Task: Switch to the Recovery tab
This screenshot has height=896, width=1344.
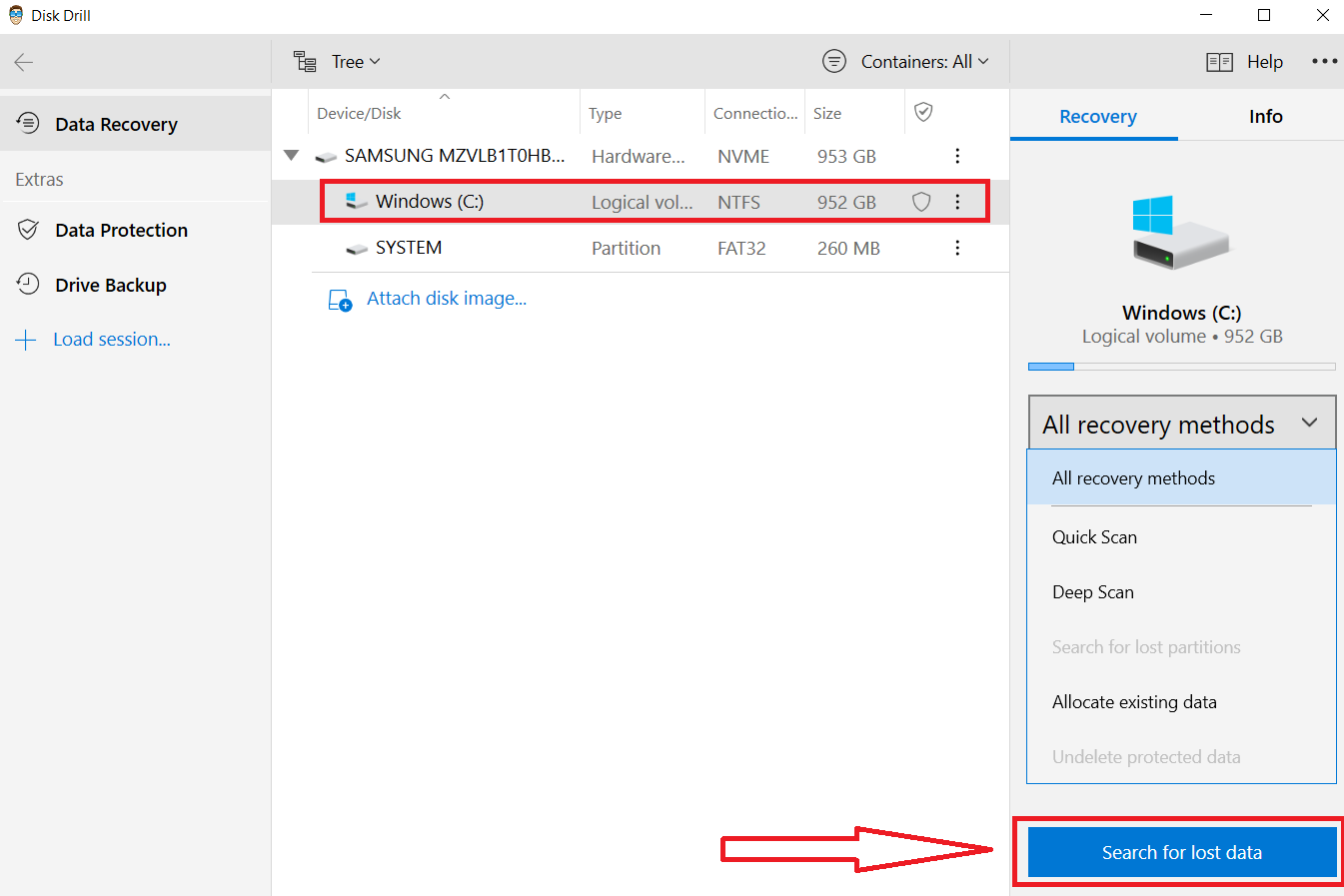Action: pos(1097,117)
